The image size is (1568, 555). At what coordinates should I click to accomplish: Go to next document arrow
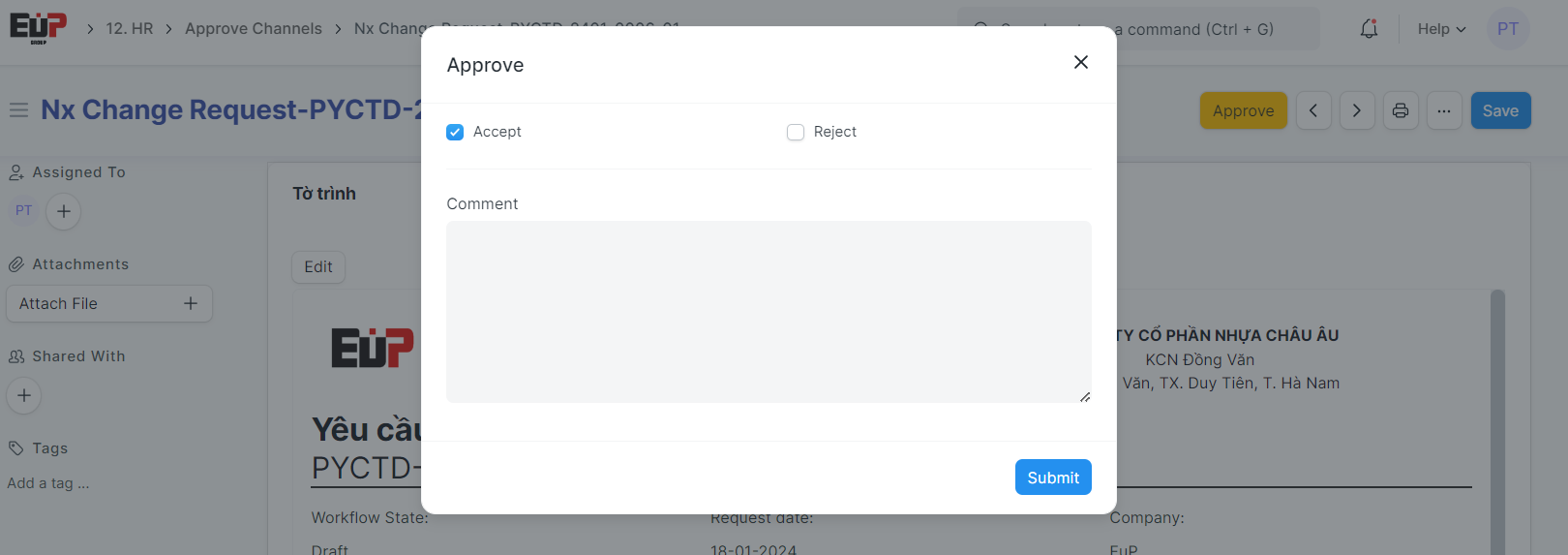1357,110
